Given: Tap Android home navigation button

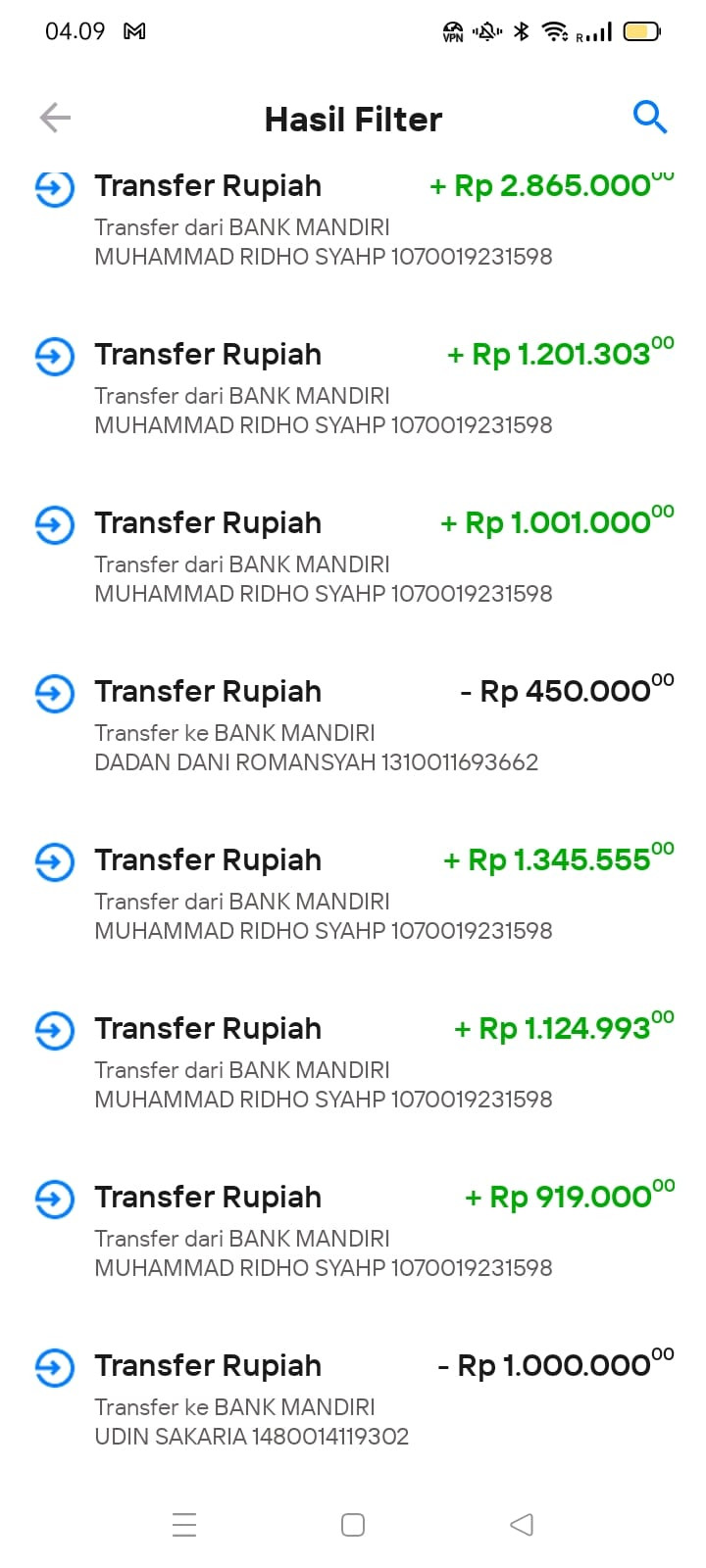Looking at the screenshot, I should tap(353, 1524).
